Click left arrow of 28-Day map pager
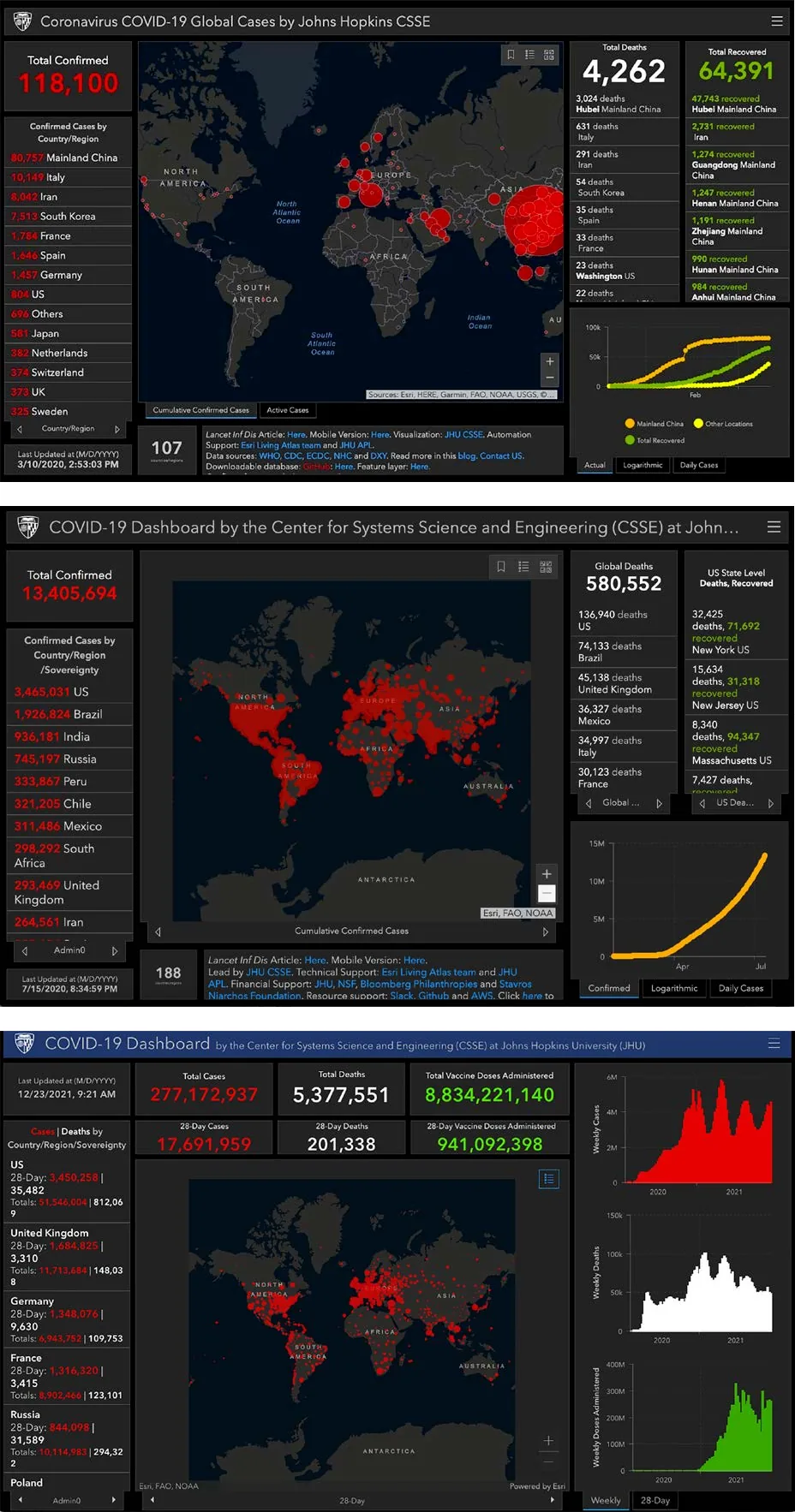Screen dimensions: 795x1512 (x=152, y=1500)
